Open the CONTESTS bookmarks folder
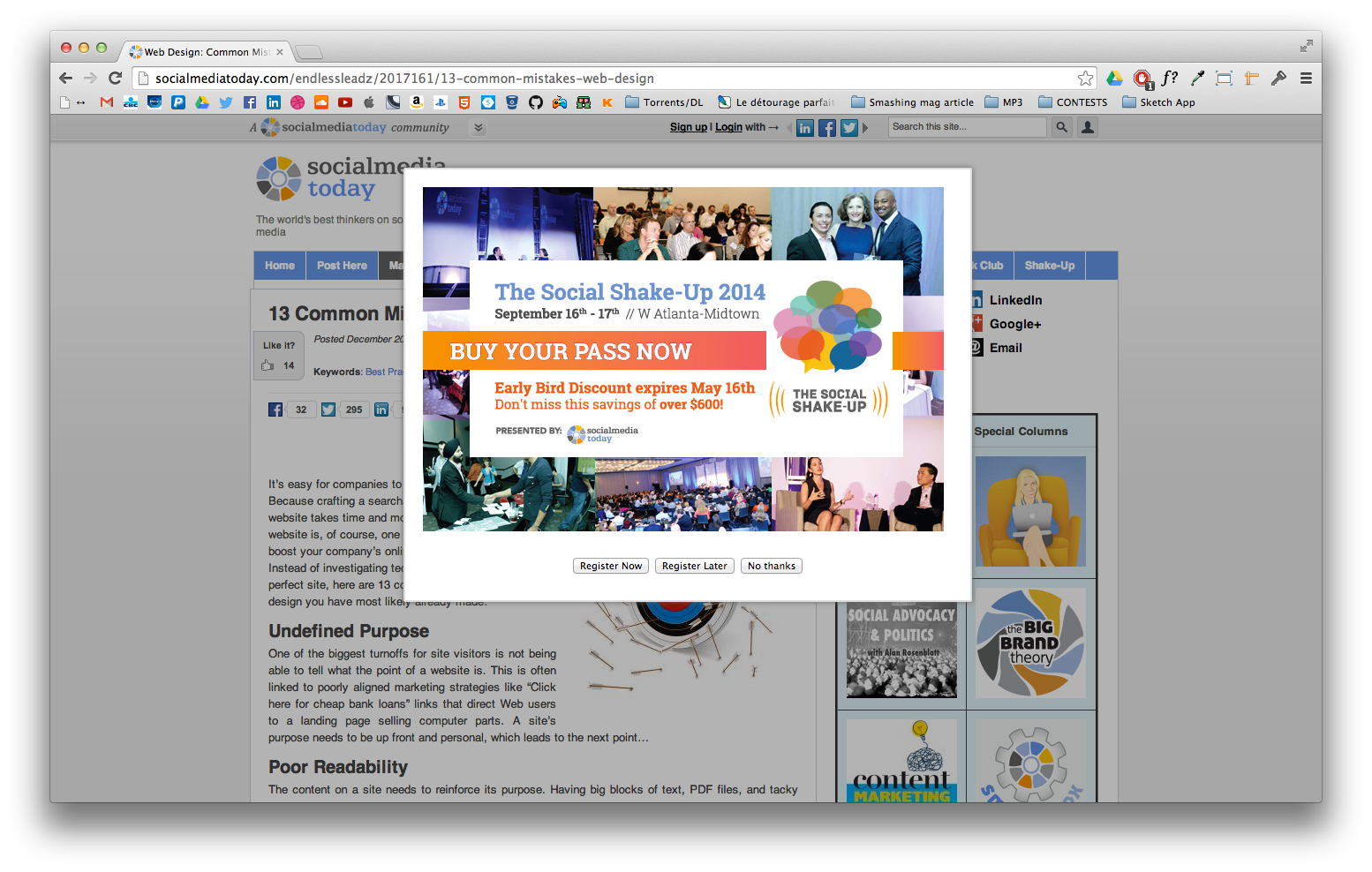This screenshot has width=1372, height=872. click(1073, 102)
